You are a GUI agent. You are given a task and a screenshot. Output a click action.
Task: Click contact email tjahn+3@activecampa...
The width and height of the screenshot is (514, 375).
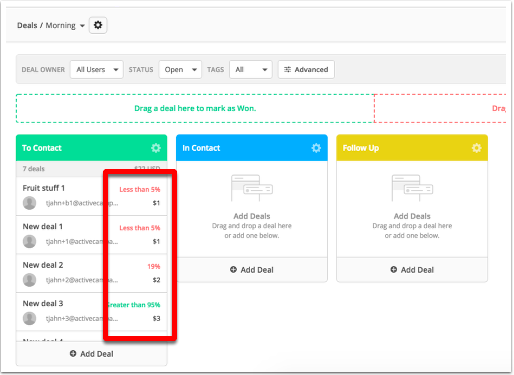[x=82, y=318]
